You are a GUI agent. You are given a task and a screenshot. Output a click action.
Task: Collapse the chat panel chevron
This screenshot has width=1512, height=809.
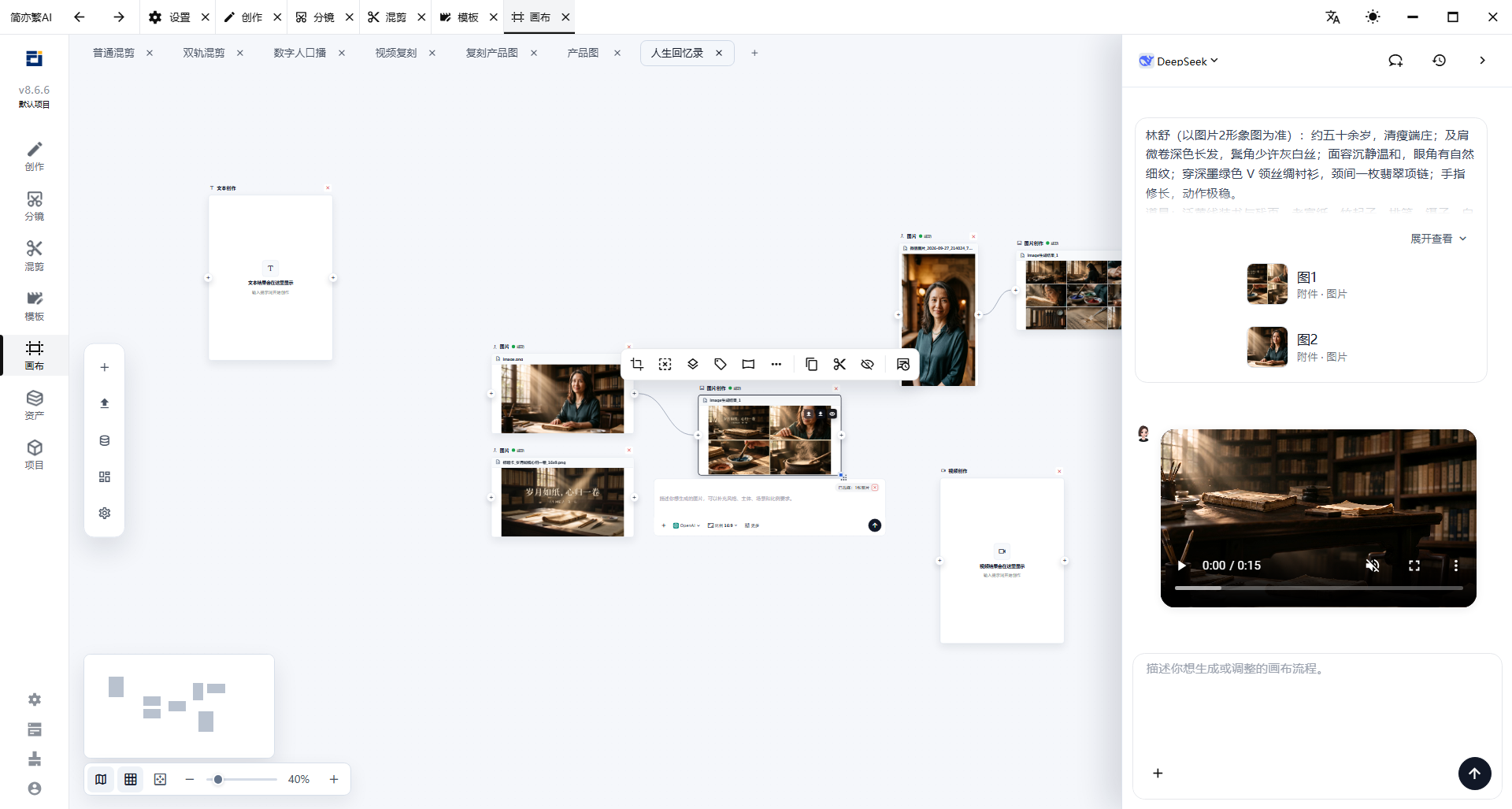(x=1482, y=61)
